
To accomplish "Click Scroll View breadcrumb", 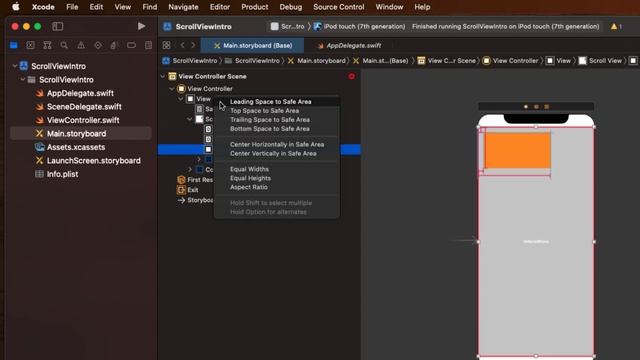I will point(600,61).
